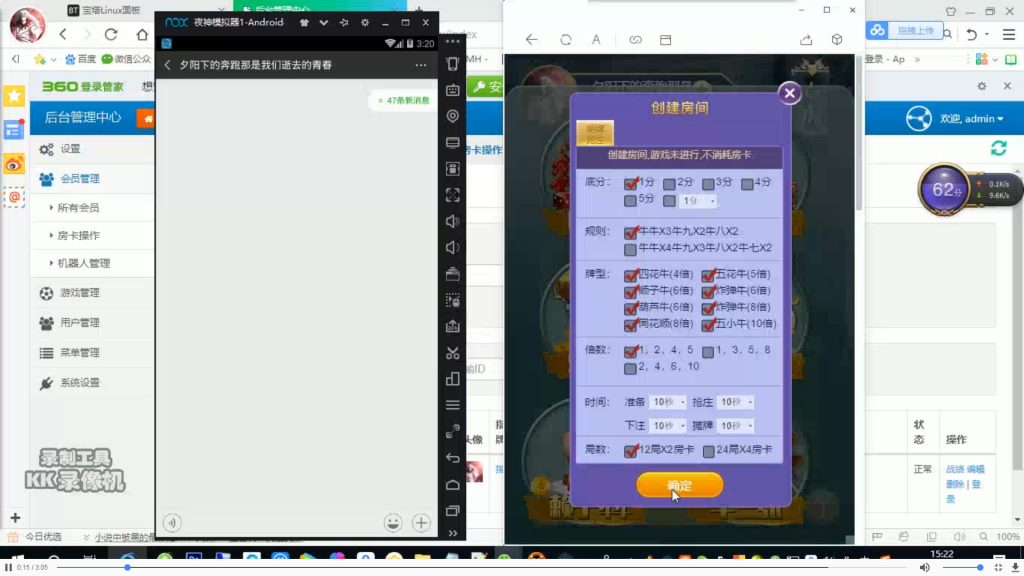Select multiplier option 1, 3, 5, 8
Image resolution: width=1024 pixels, height=576 pixels.
(x=708, y=351)
